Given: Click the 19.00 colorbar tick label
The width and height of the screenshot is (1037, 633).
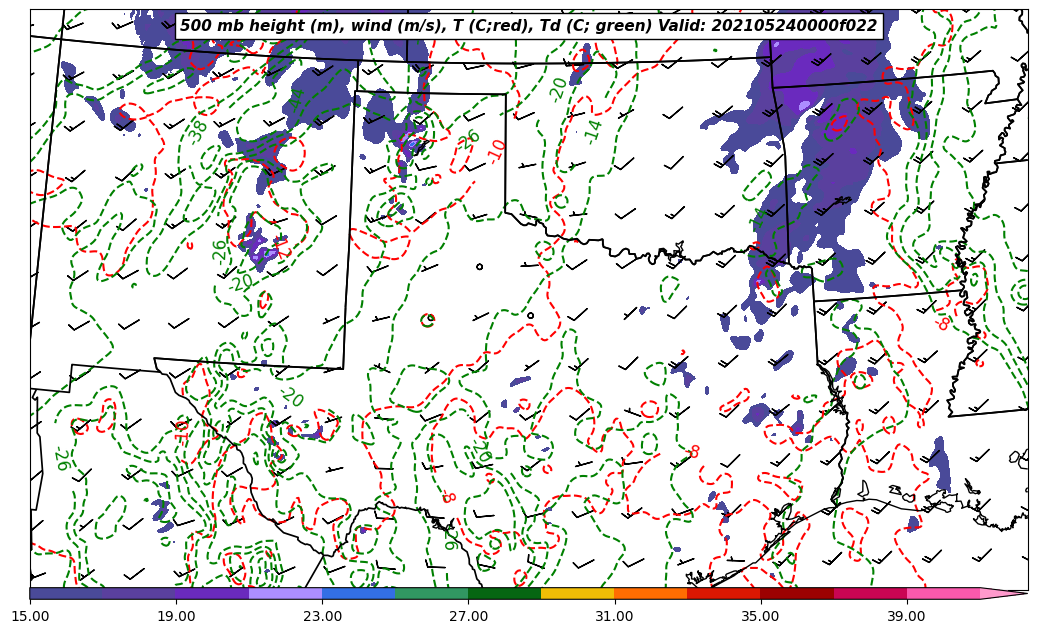Looking at the screenshot, I should point(177,616).
